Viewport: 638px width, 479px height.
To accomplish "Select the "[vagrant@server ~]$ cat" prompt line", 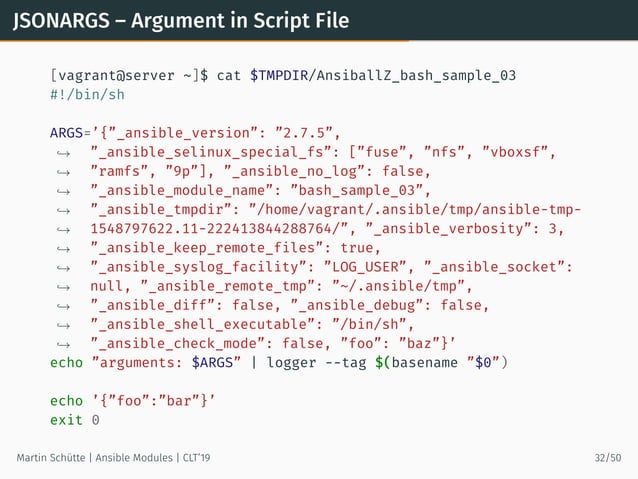I will point(283,76).
